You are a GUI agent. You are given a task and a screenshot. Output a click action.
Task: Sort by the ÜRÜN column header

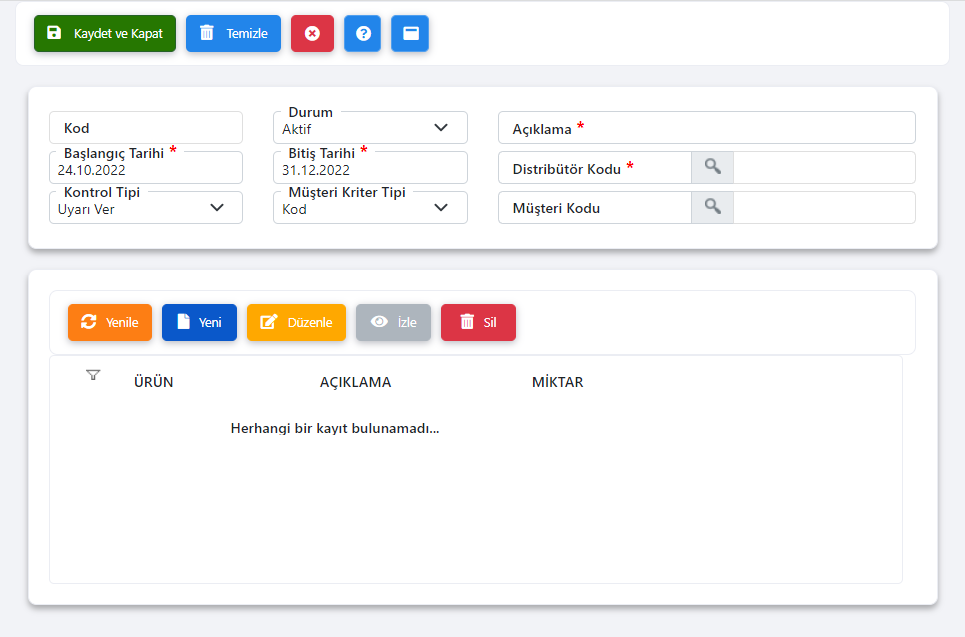(x=153, y=382)
